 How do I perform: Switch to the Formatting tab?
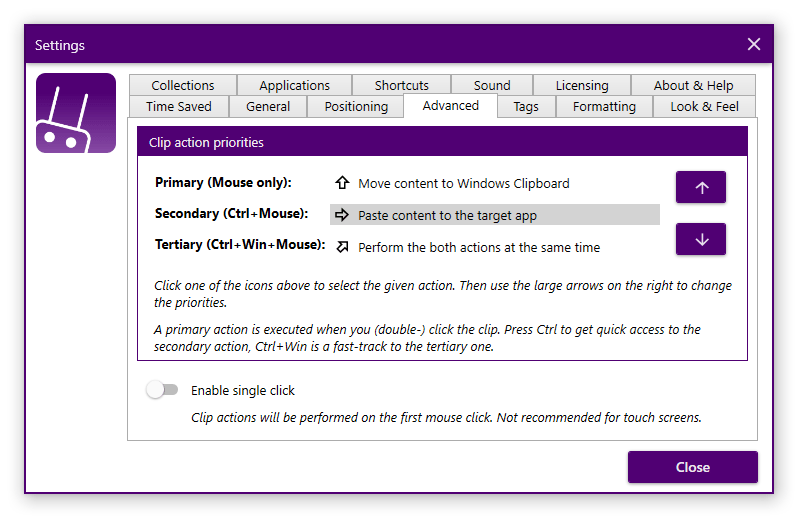pos(604,106)
